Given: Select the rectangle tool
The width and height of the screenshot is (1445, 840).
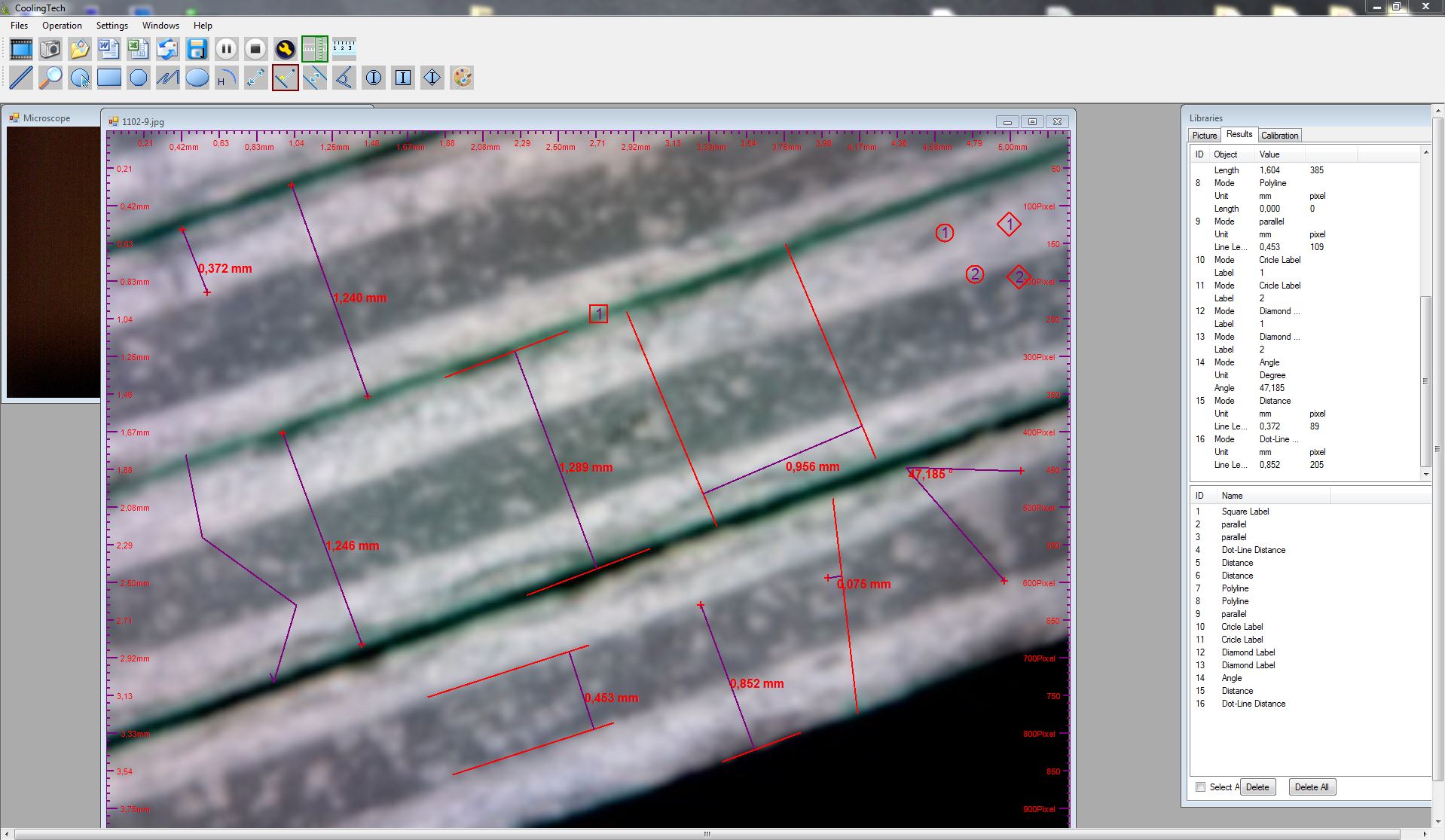Looking at the screenshot, I should coord(109,78).
